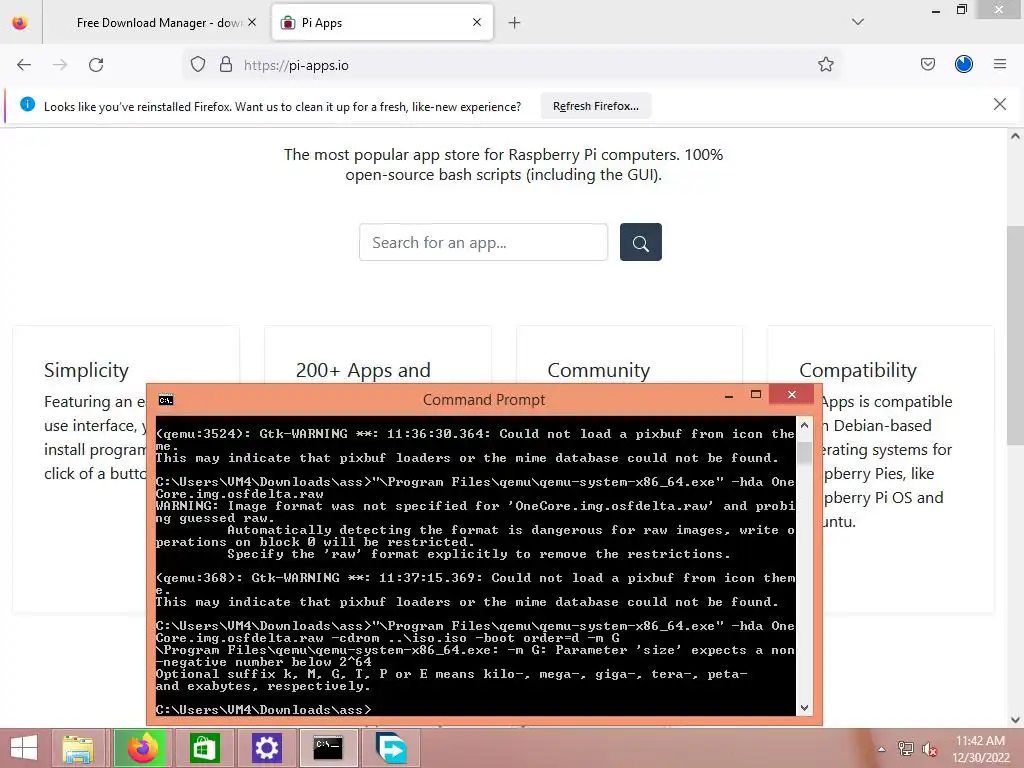The image size is (1024, 768).
Task: Open the blue arrow app taskbar icon
Action: point(391,748)
